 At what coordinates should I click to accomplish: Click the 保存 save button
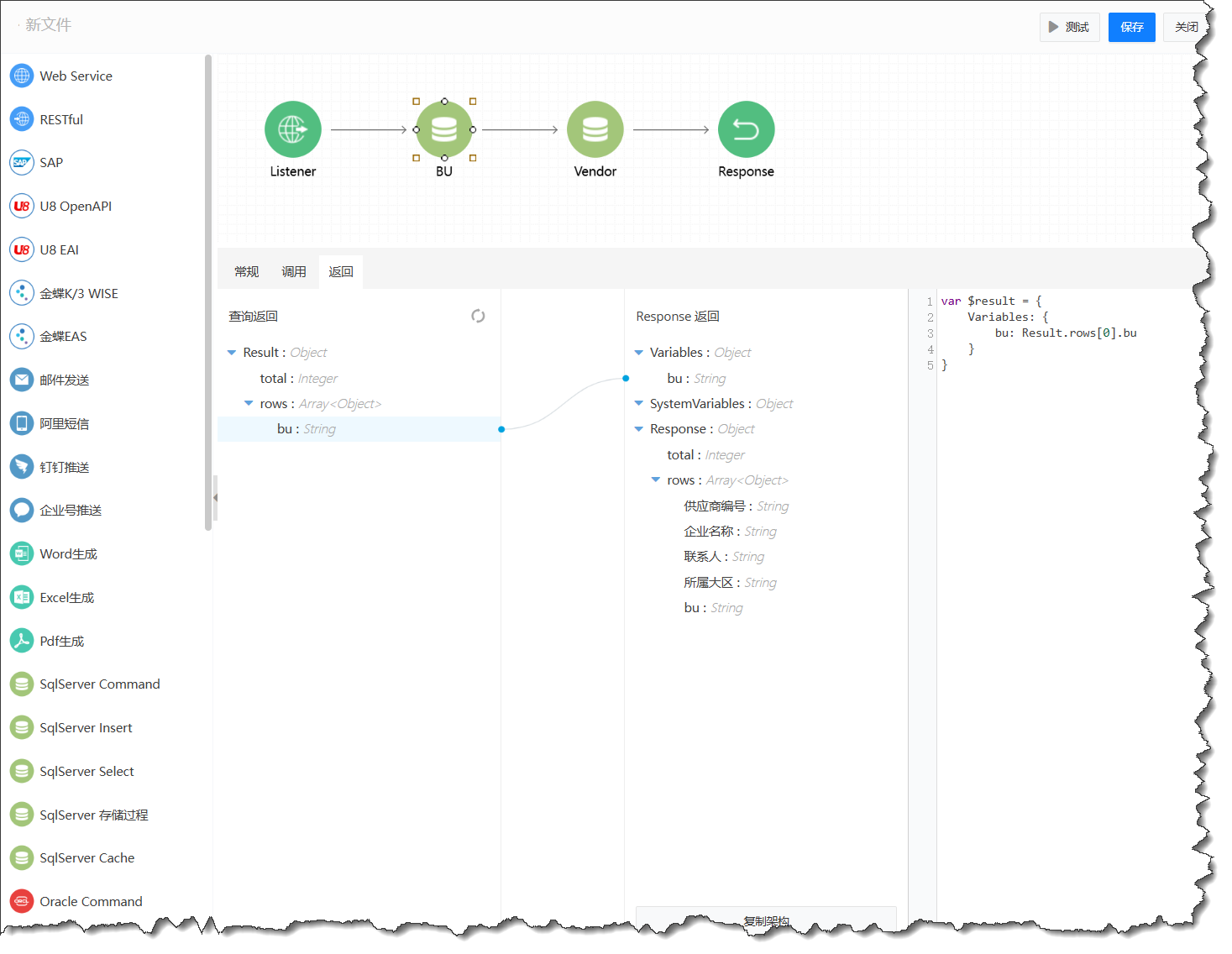pyautogui.click(x=1131, y=27)
